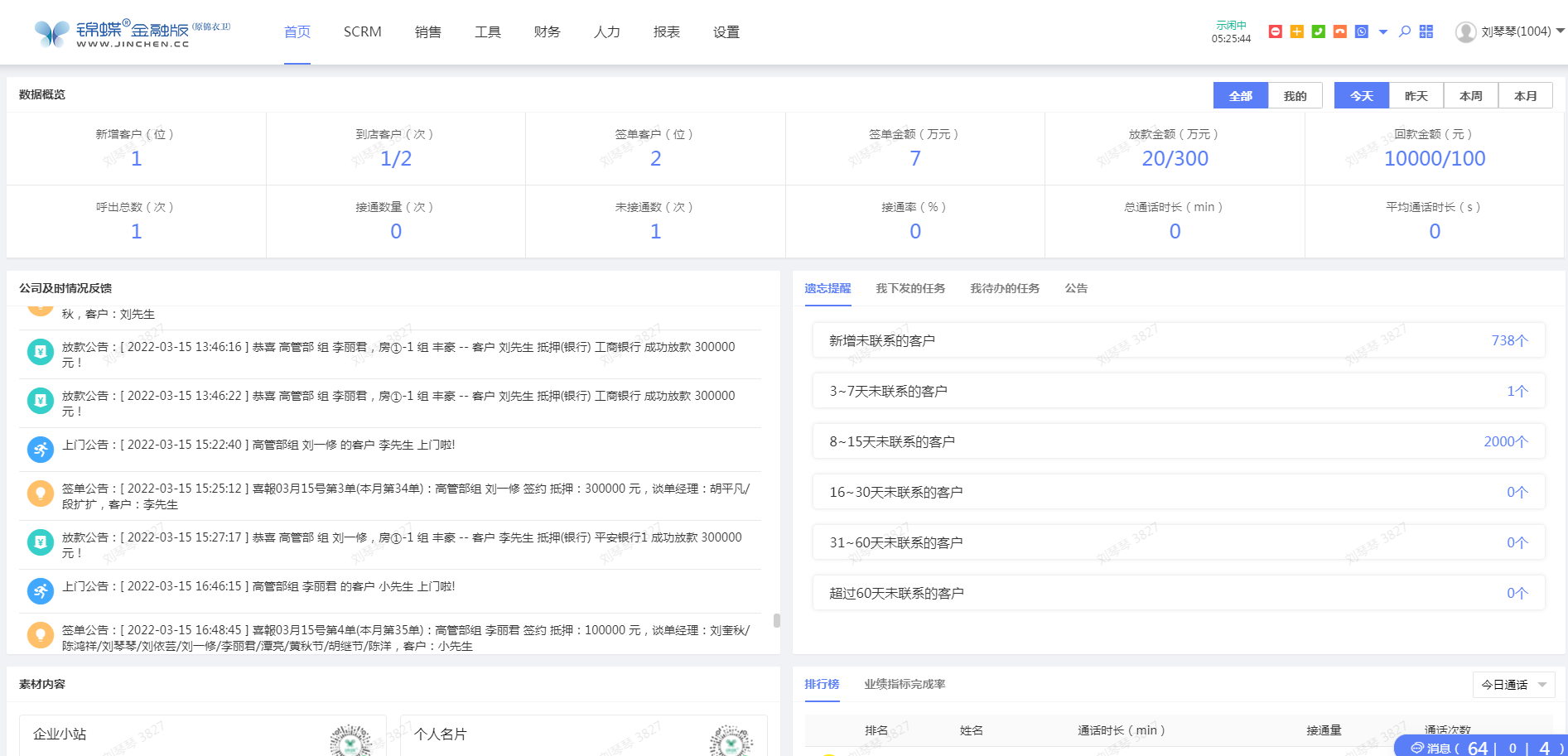This screenshot has height=756, width=1568.
Task: Click the runner icon of the 15:22:40 上门公告
Action: pos(40,450)
